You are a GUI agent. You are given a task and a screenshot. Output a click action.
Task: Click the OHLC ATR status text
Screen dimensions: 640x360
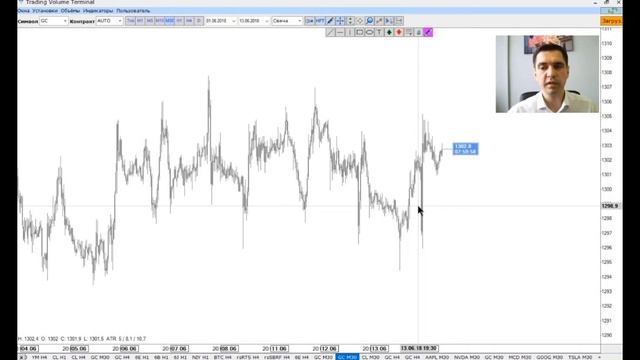[82, 339]
